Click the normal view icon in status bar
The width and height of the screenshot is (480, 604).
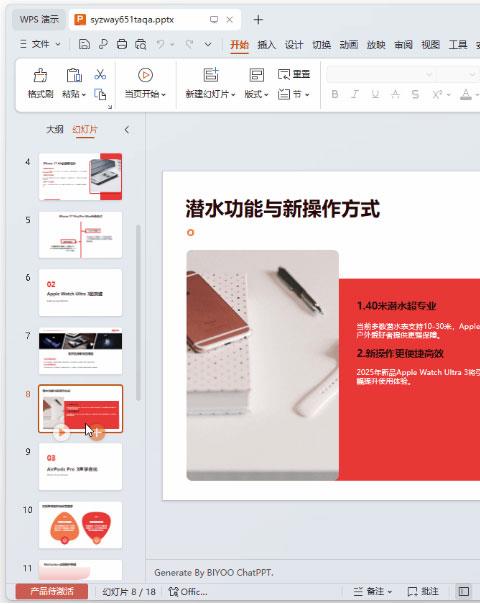pos(464,591)
